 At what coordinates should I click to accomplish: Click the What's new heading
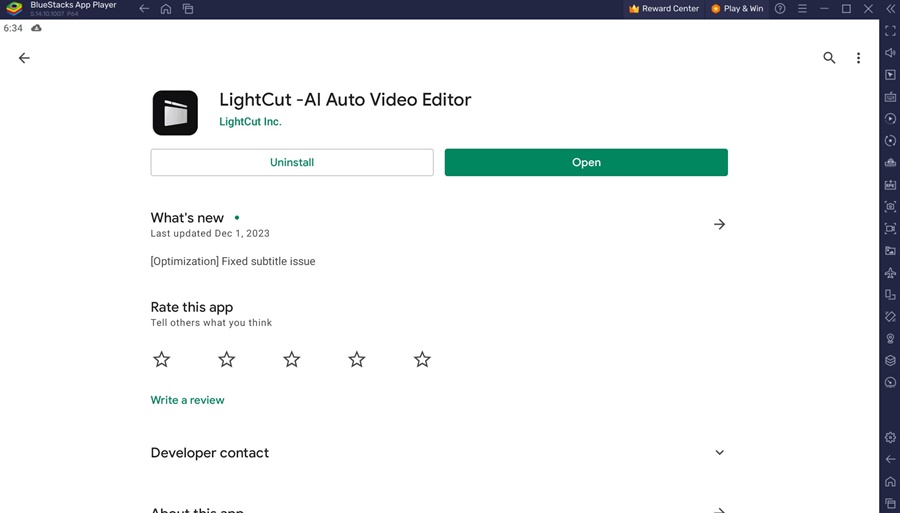(187, 218)
